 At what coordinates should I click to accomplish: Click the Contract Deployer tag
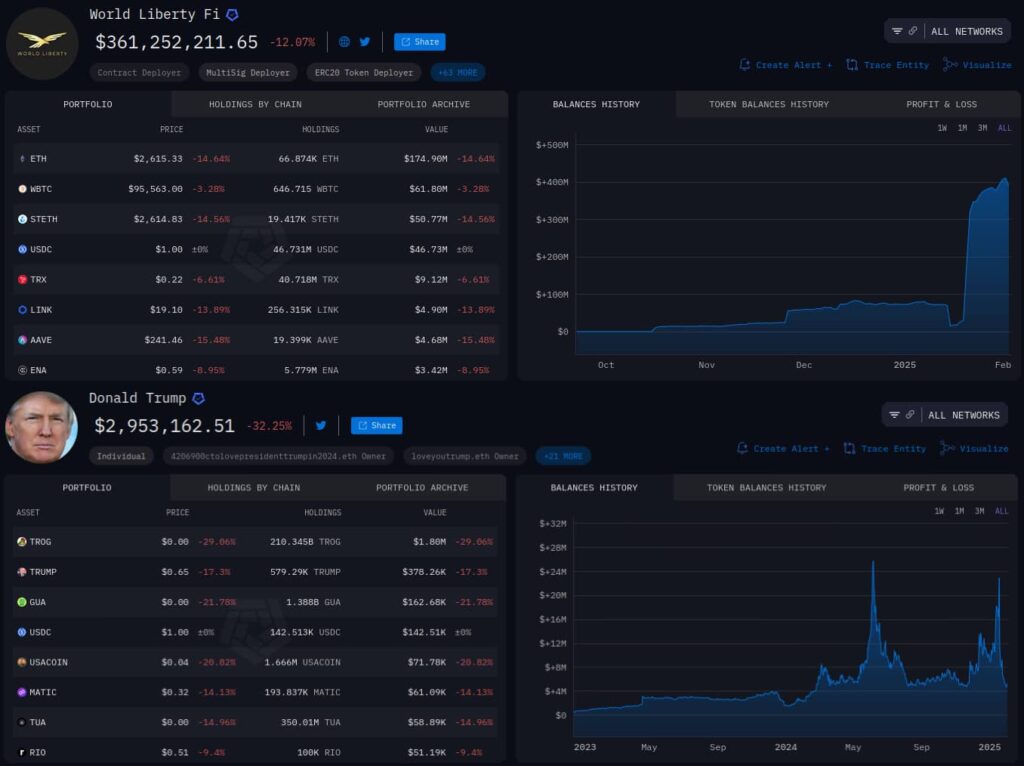[x=139, y=72]
